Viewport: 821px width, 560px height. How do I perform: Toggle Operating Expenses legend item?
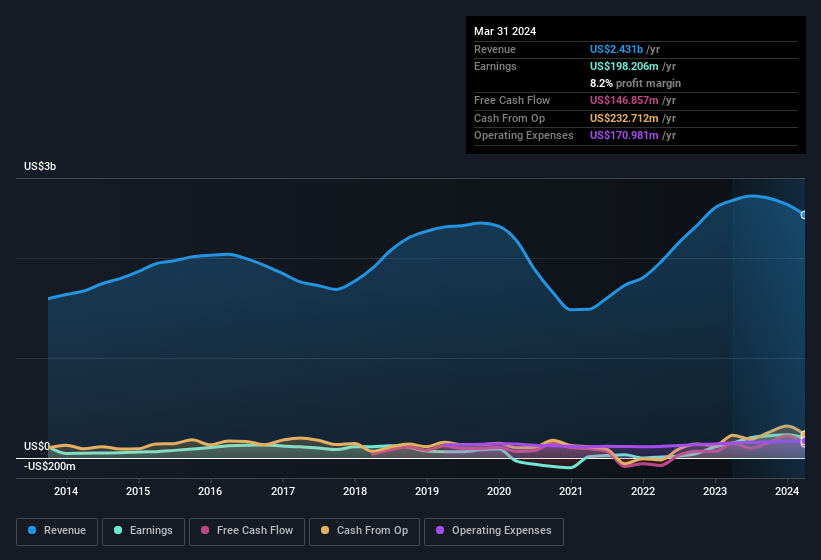[x=493, y=531]
